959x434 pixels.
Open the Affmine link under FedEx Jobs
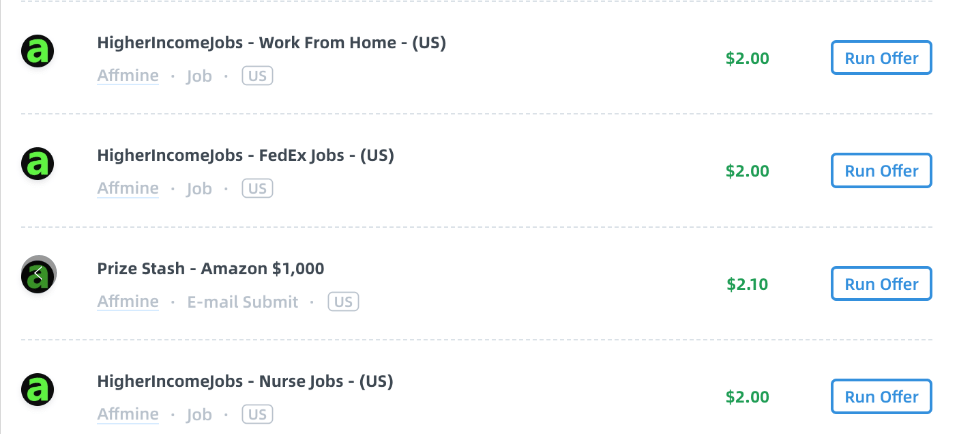(x=128, y=188)
